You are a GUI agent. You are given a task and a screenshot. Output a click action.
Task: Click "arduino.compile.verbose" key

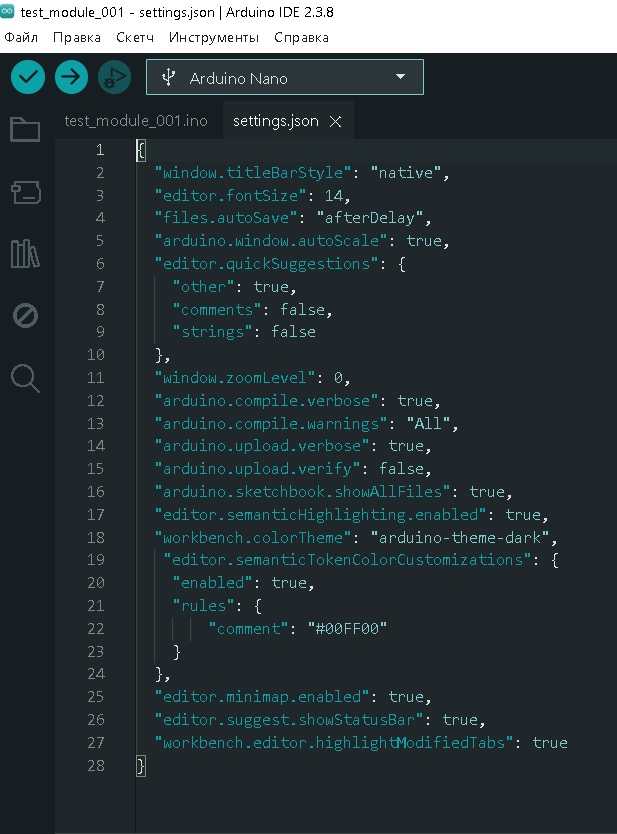266,401
